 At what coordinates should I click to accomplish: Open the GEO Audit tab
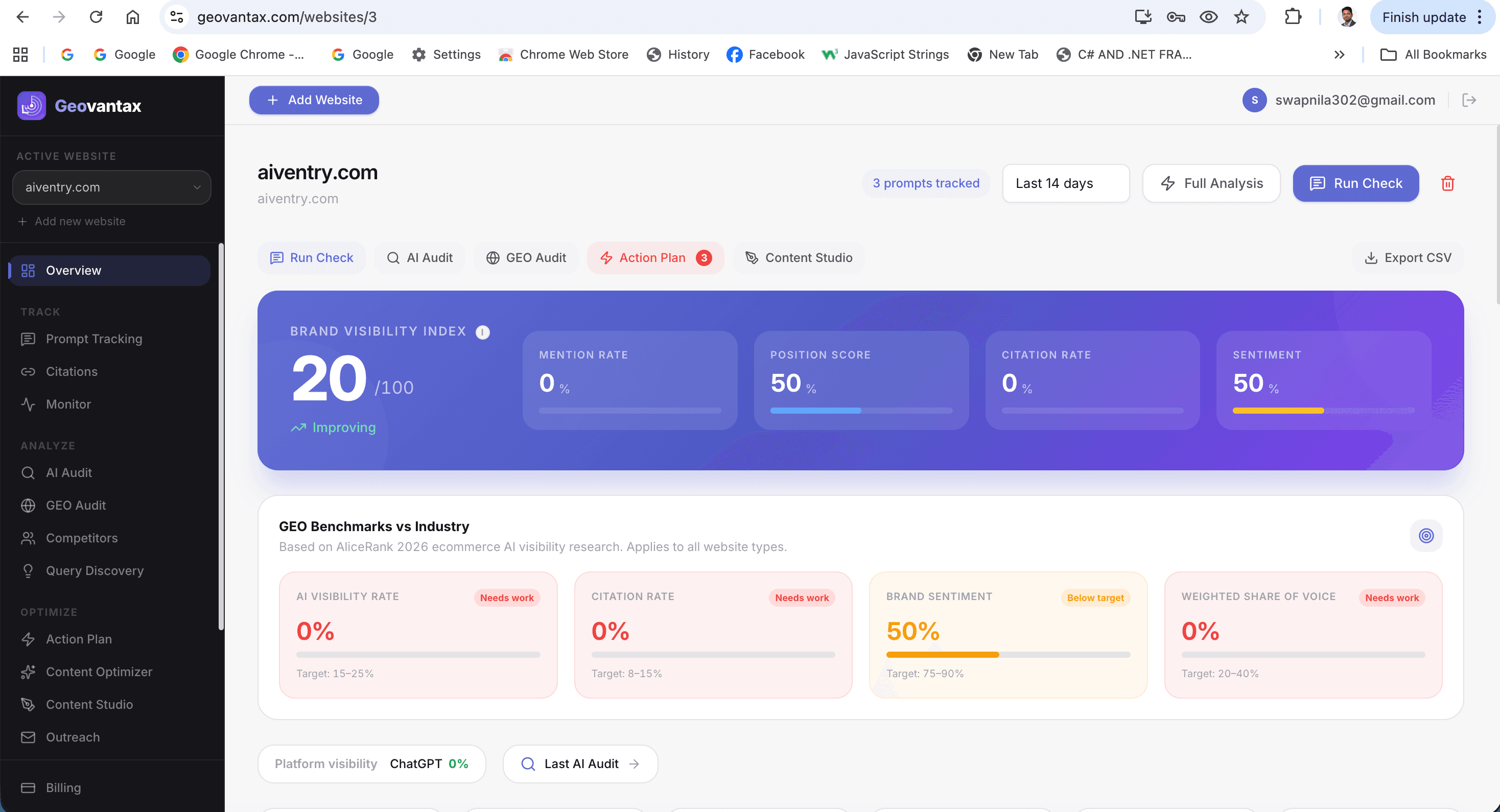526,258
